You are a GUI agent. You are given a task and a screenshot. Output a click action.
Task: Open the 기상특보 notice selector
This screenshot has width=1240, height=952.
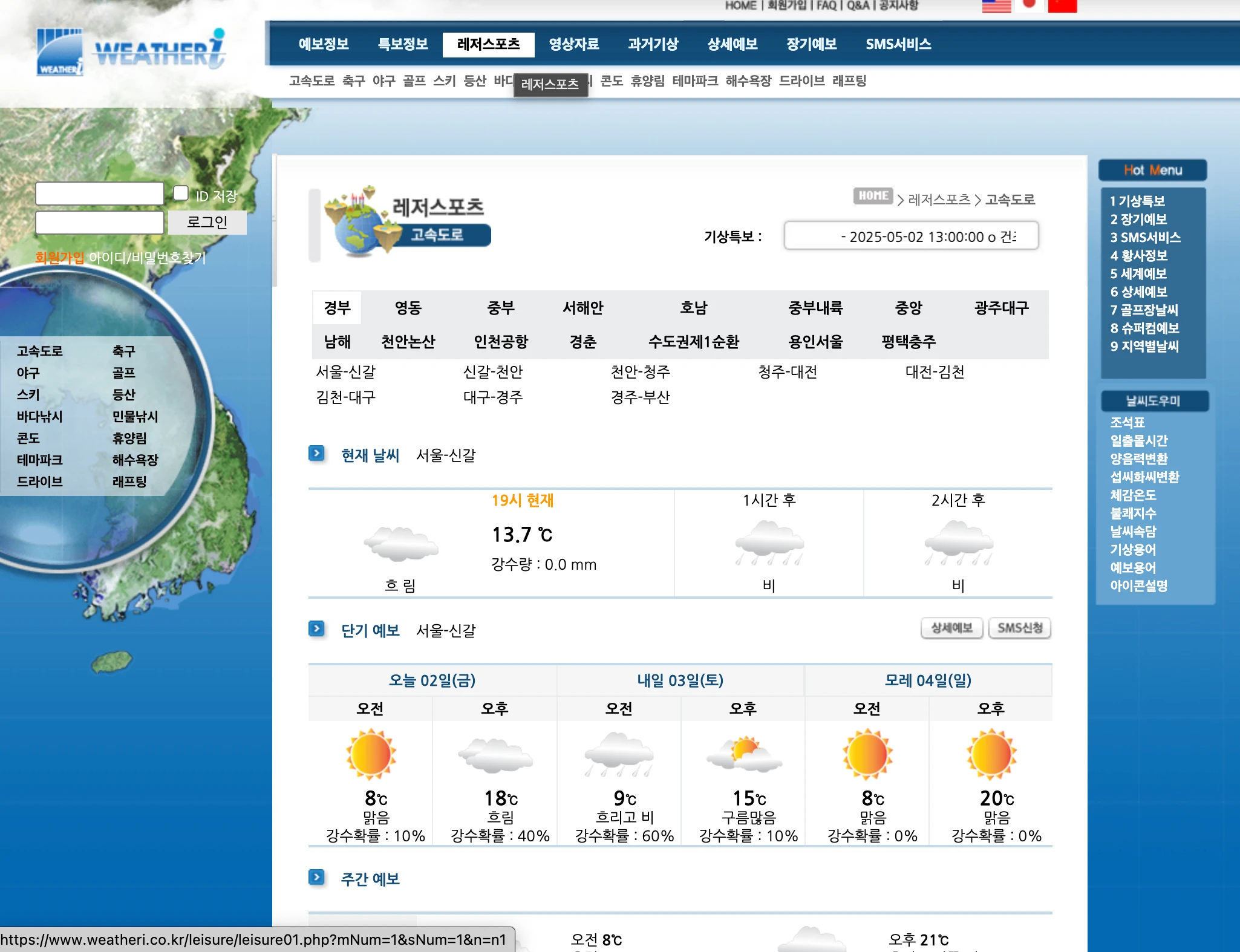(911, 236)
